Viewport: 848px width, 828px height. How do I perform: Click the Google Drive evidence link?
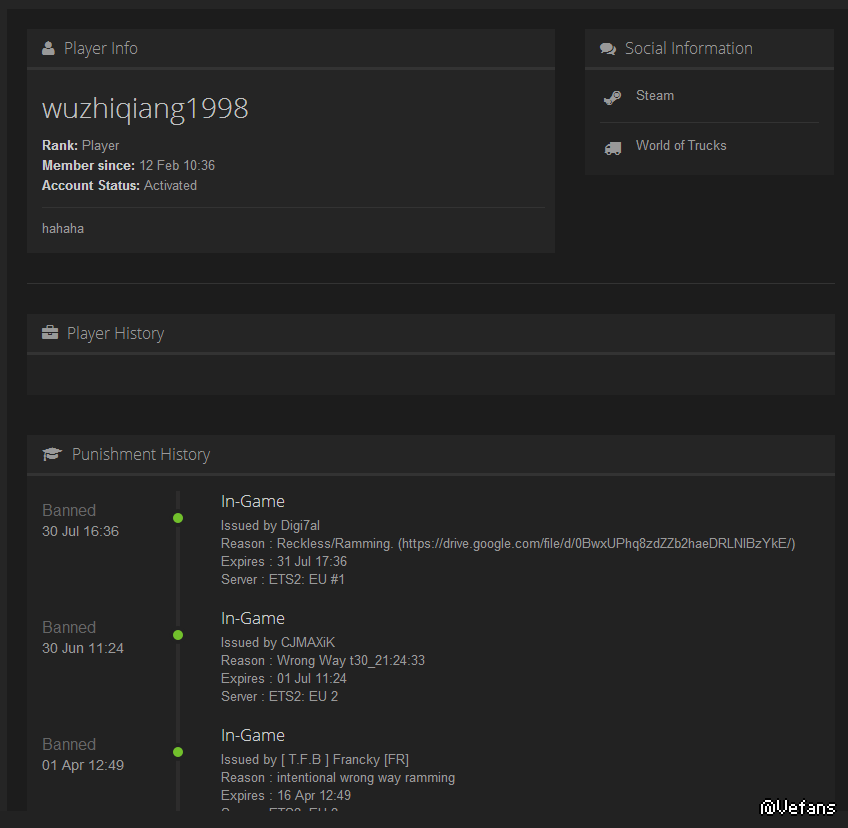[596, 543]
